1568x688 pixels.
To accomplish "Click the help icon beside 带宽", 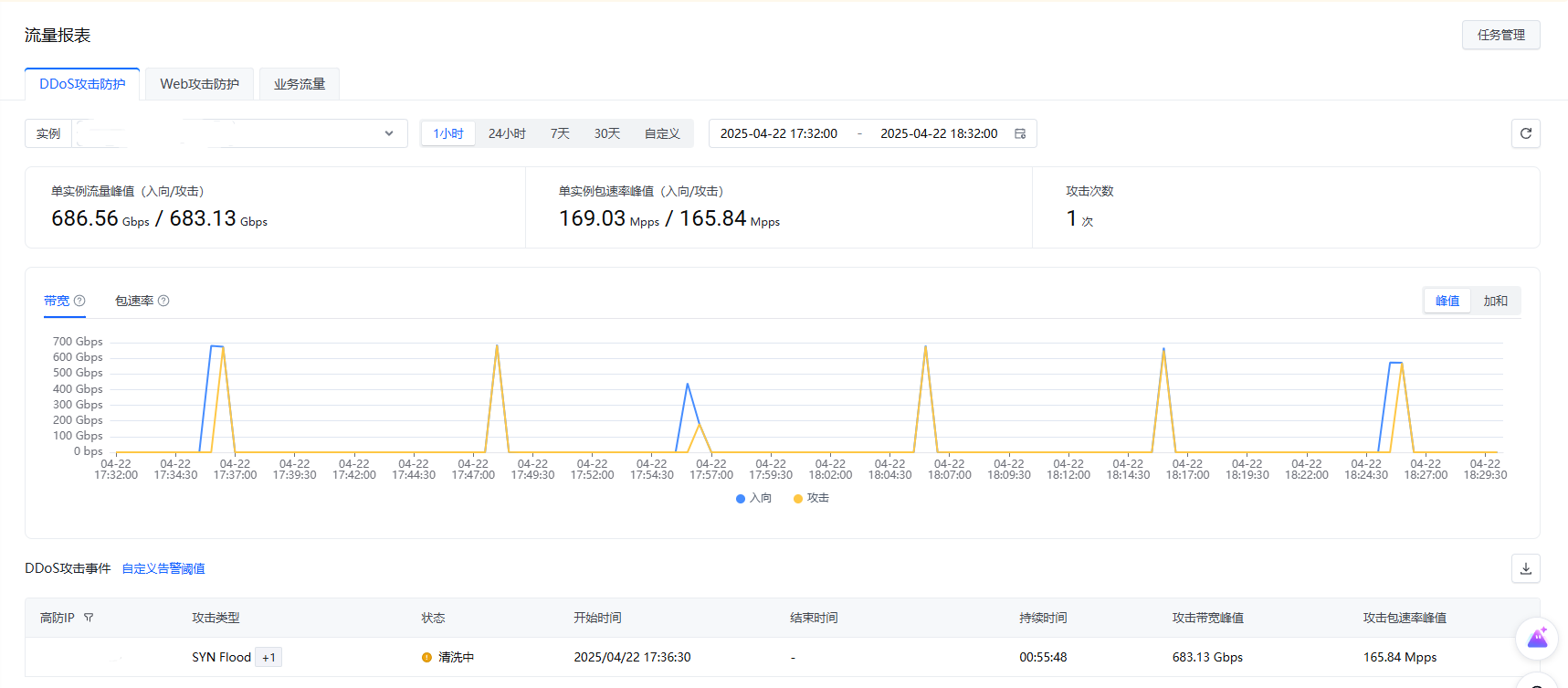I will [x=79, y=301].
